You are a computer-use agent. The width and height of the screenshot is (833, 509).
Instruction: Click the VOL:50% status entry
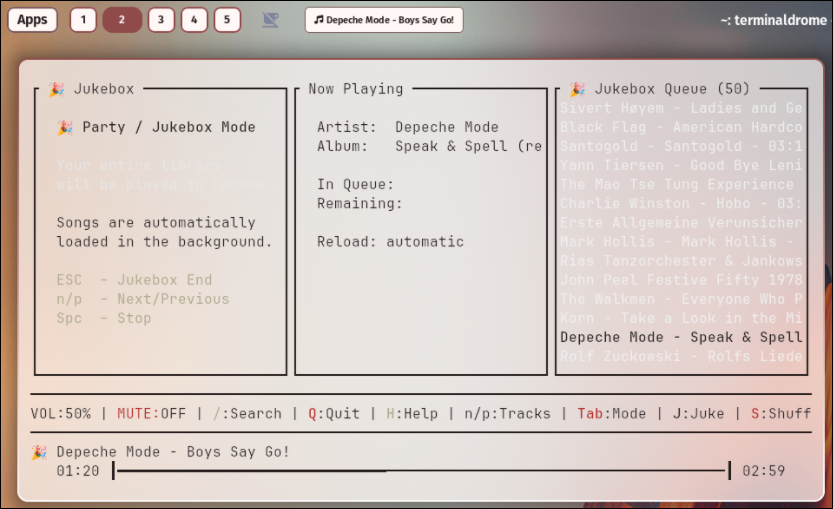[x=61, y=414]
